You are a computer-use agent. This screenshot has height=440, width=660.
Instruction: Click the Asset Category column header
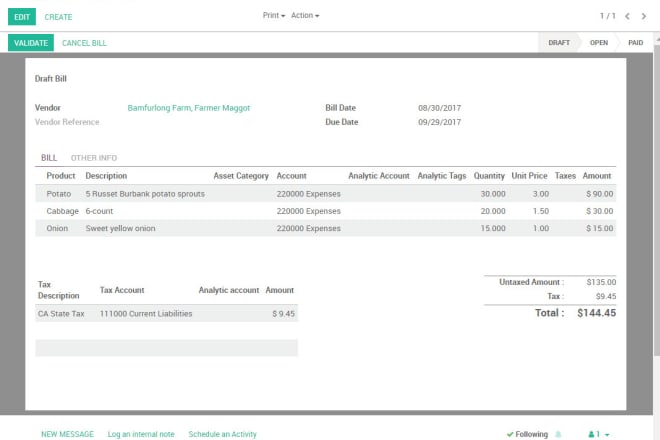[241, 176]
